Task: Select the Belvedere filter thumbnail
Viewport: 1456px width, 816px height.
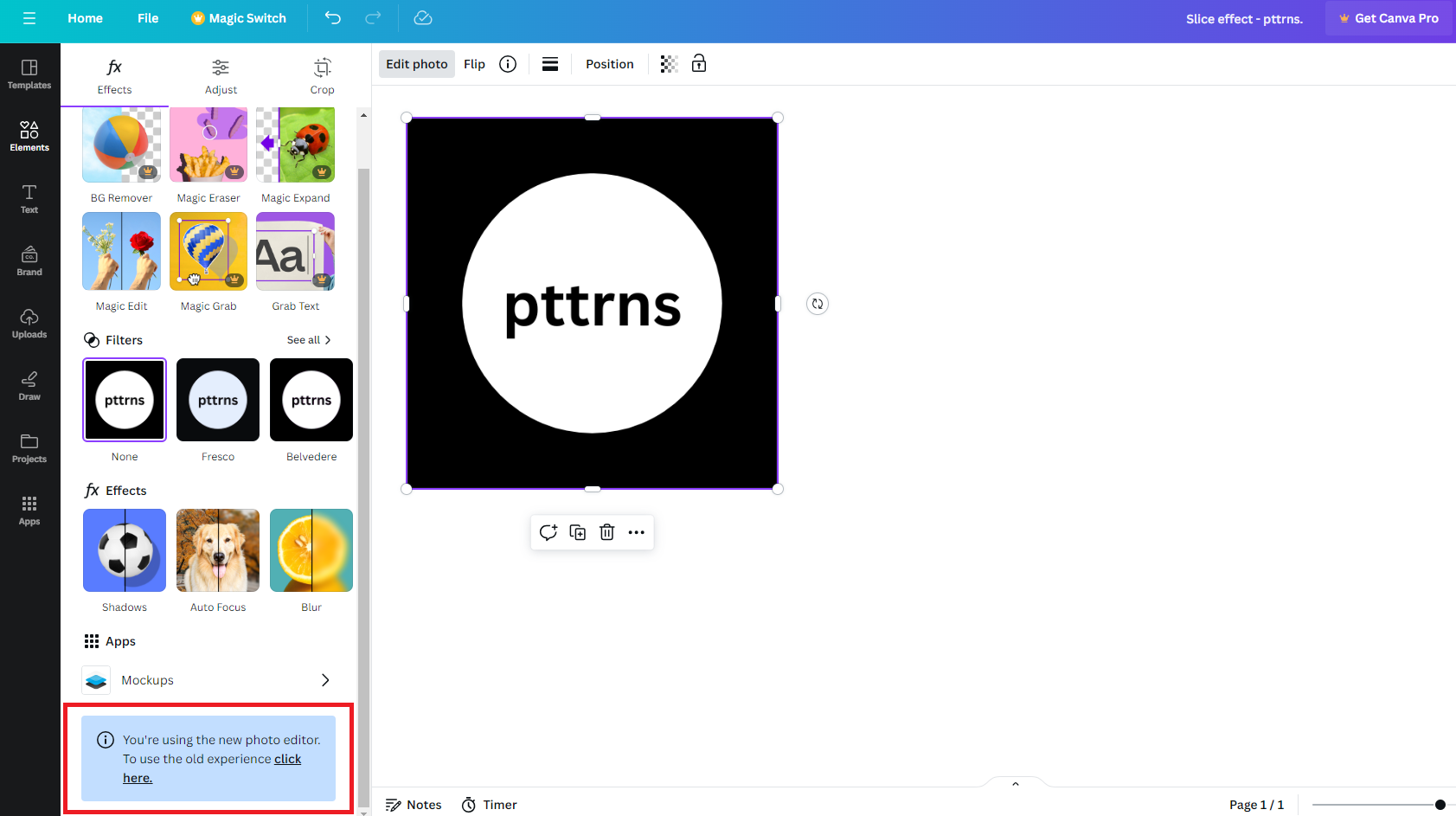Action: coord(311,400)
